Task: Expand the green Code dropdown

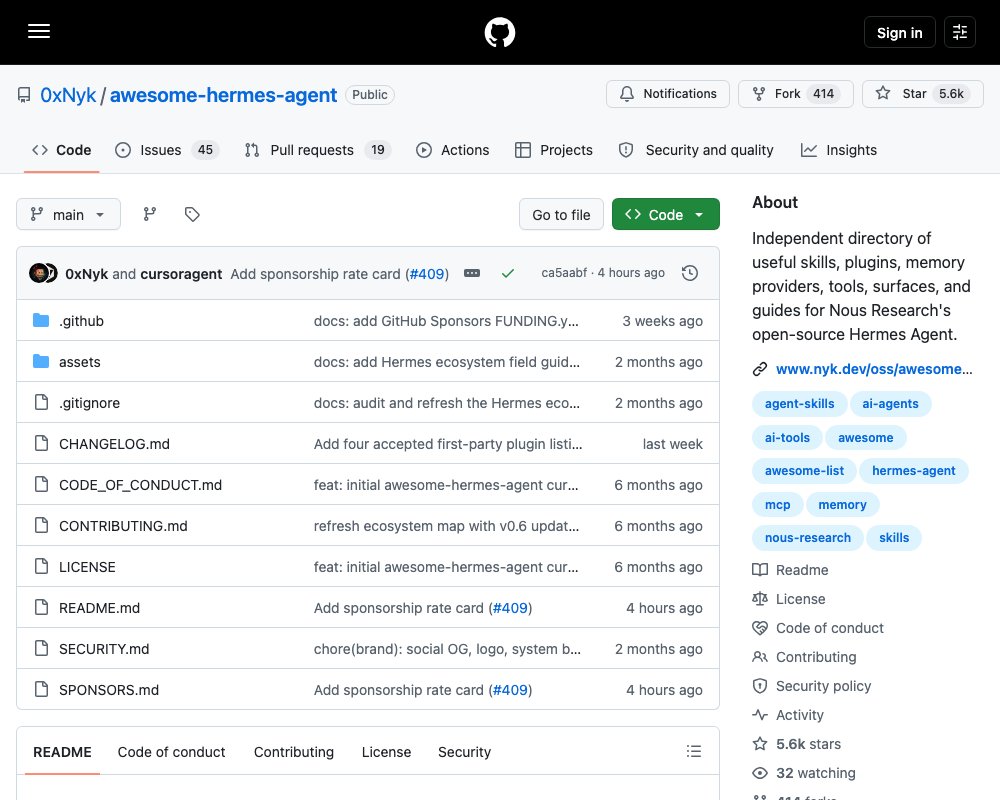Action: tap(665, 215)
